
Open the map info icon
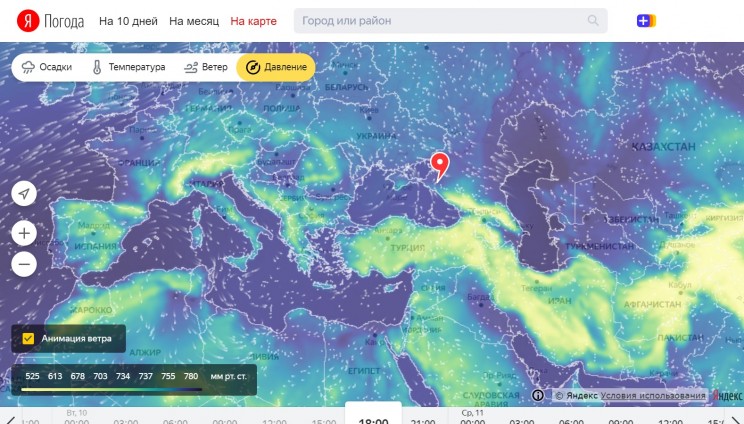coord(538,395)
